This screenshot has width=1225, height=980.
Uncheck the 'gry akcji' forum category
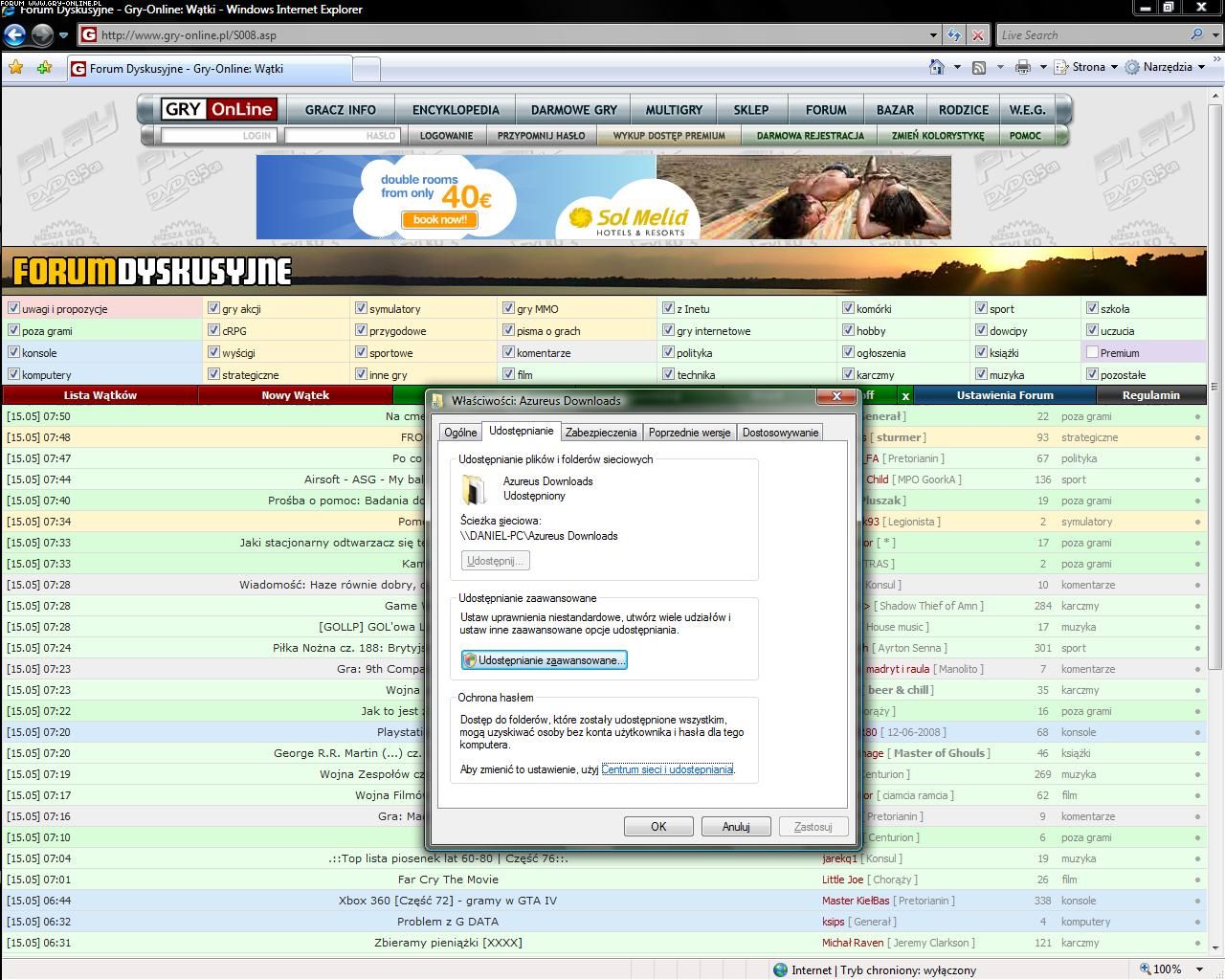(x=213, y=308)
